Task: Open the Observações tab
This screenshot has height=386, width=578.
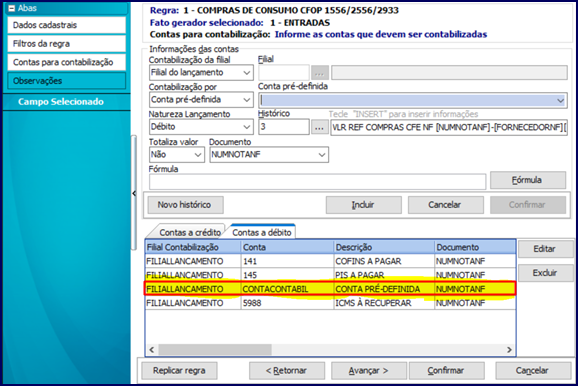Action: tap(66, 81)
